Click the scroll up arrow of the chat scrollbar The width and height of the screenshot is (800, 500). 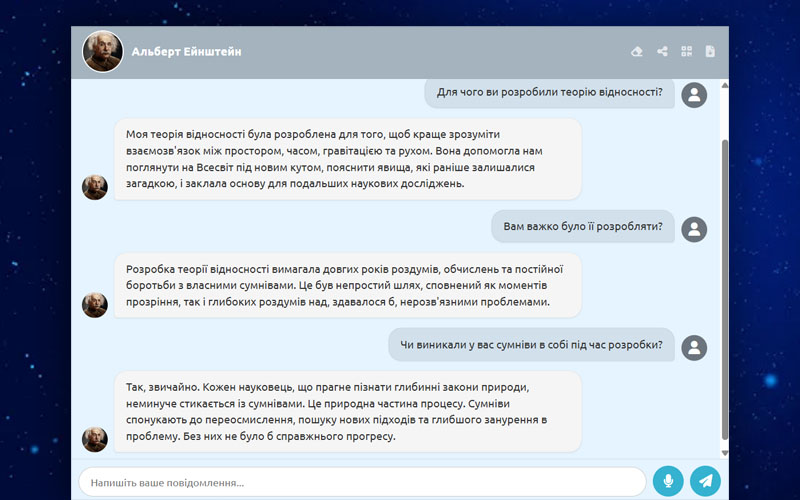click(724, 85)
